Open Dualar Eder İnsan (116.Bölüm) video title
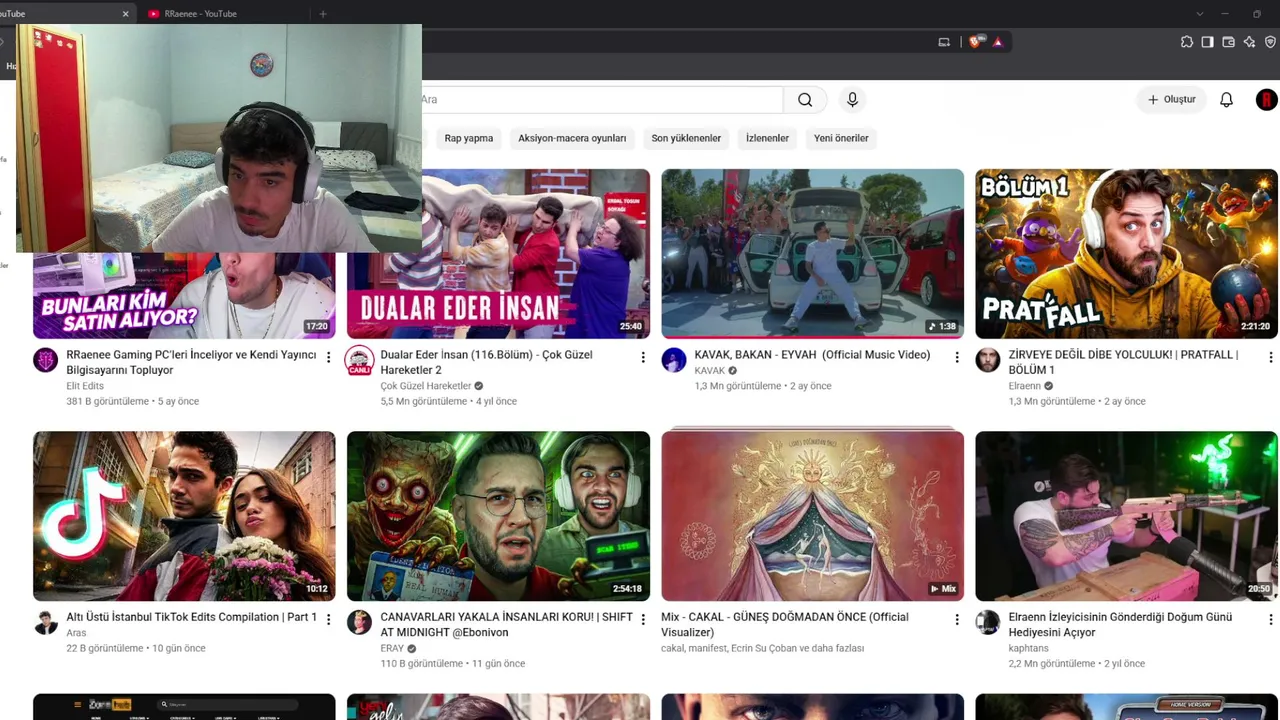 pos(486,362)
